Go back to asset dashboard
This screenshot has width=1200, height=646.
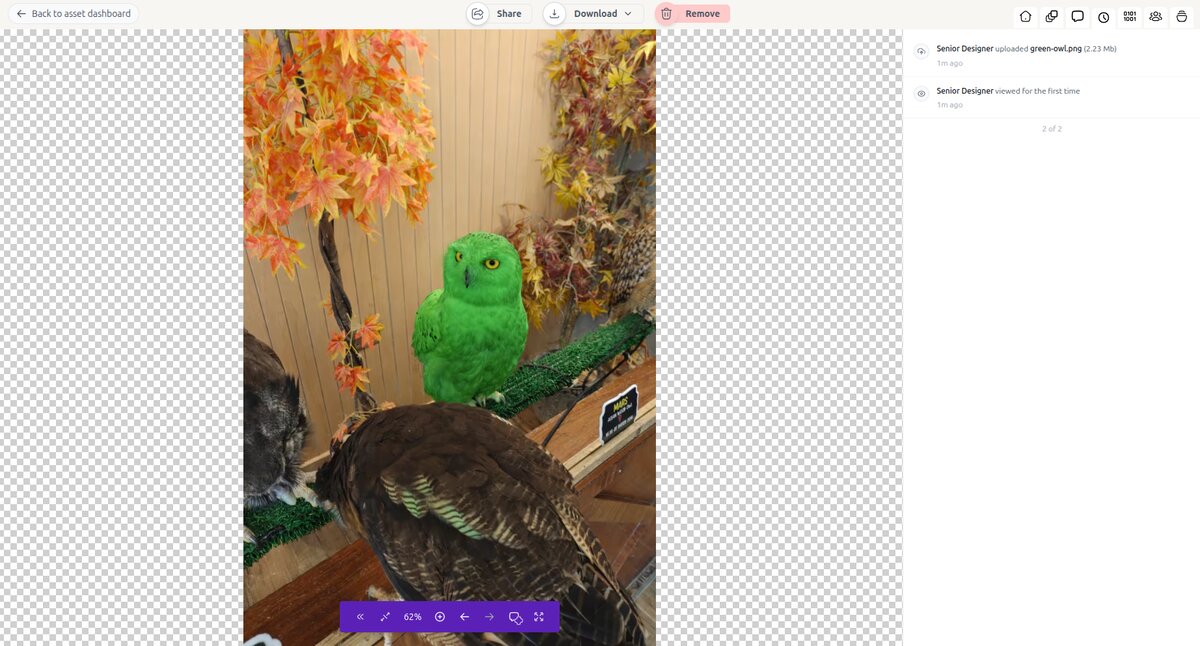pos(73,14)
